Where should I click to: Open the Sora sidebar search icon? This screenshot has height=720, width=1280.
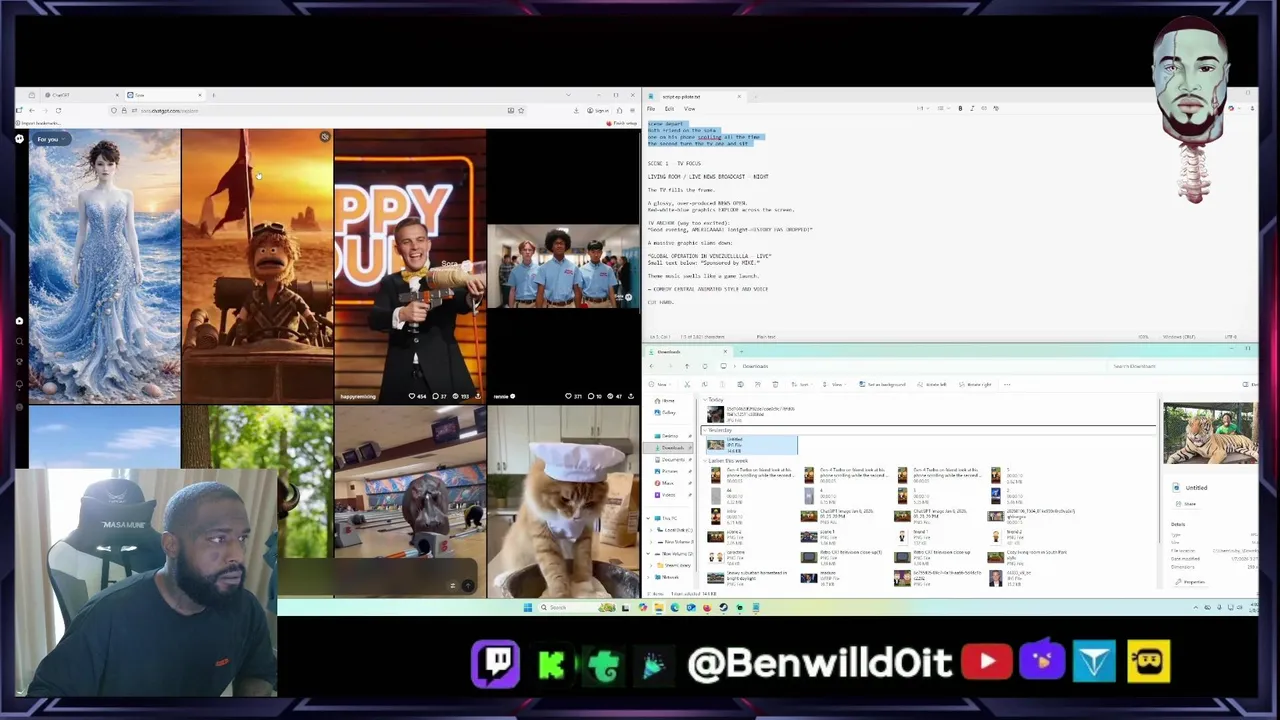(x=19, y=342)
